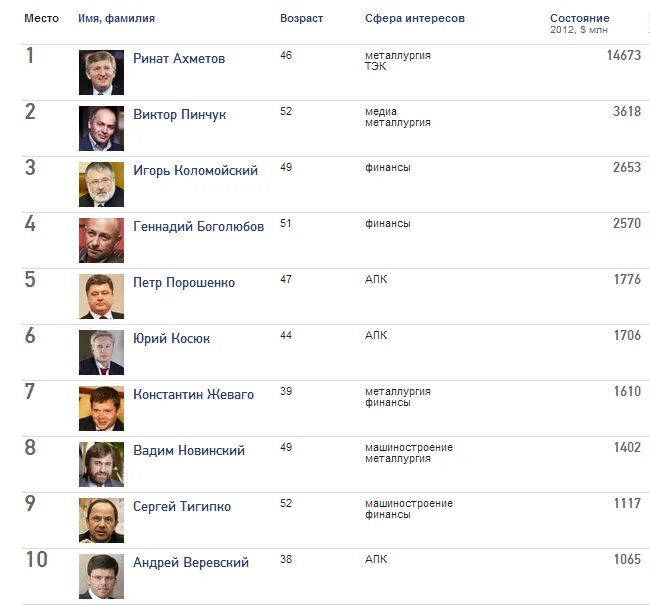Select the photo next to Сергей Тигипко

(x=101, y=520)
